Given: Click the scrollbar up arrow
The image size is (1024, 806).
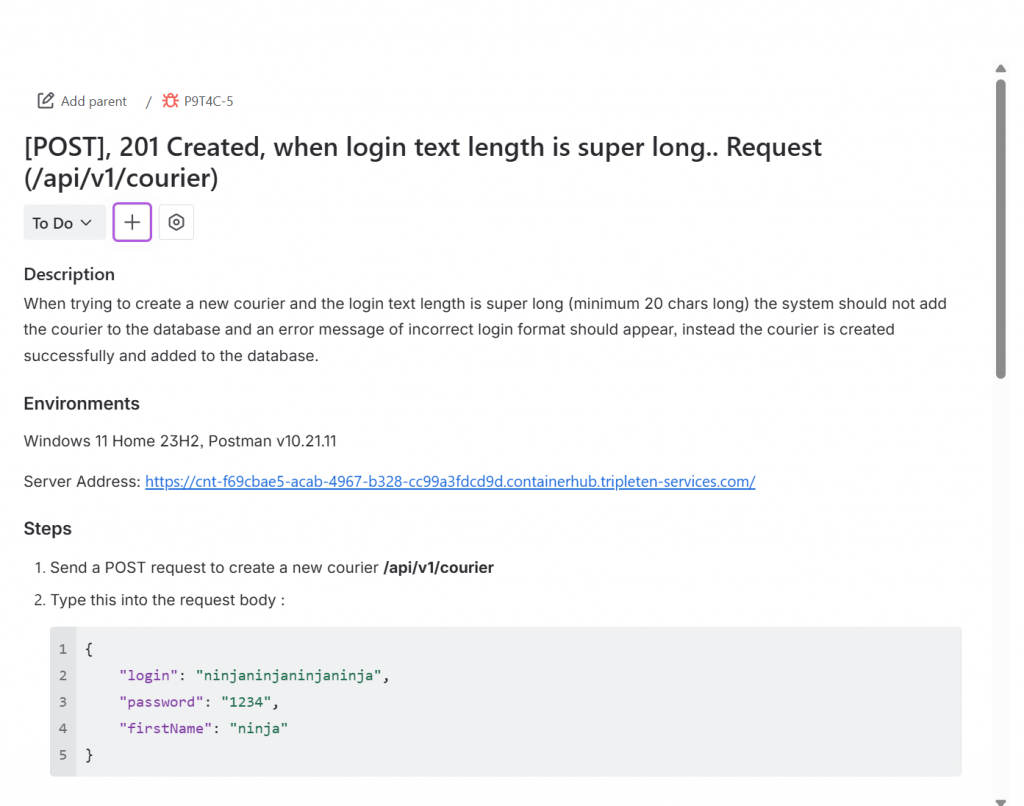Looking at the screenshot, I should point(1000,69).
